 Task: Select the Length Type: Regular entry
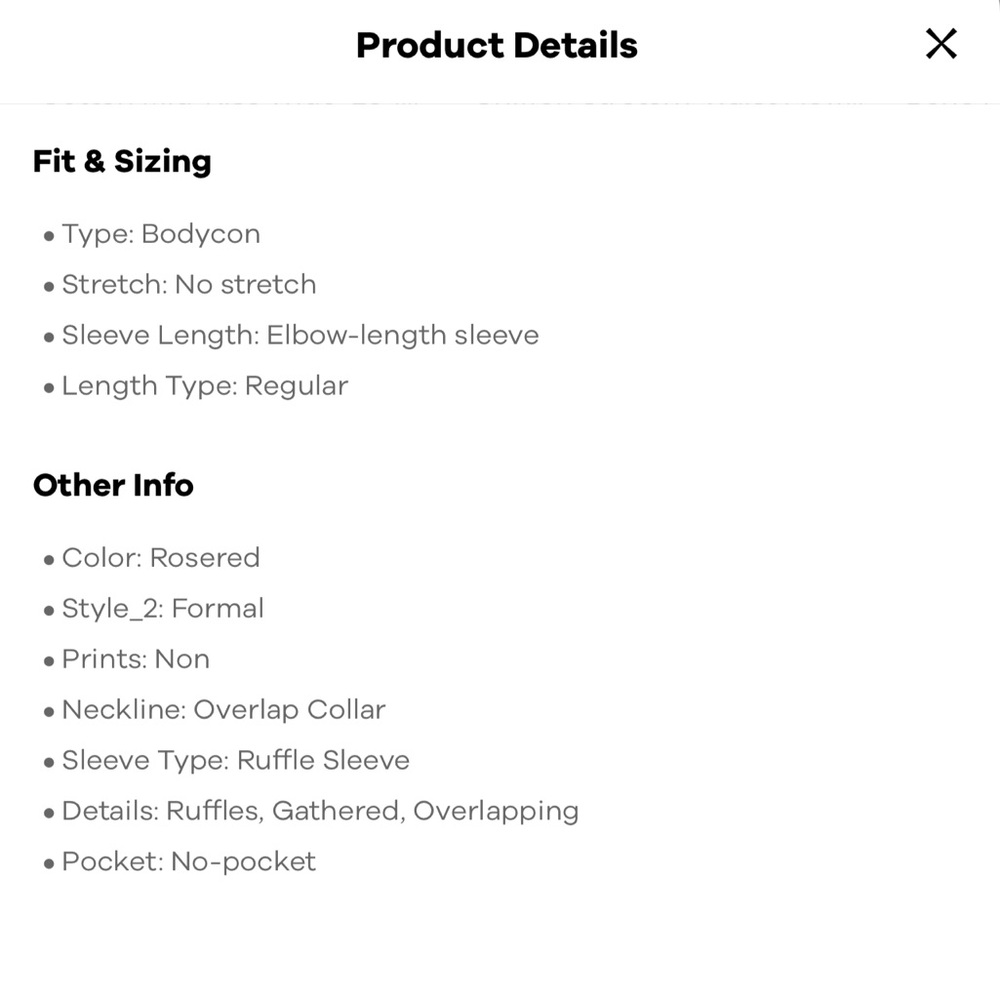click(205, 386)
